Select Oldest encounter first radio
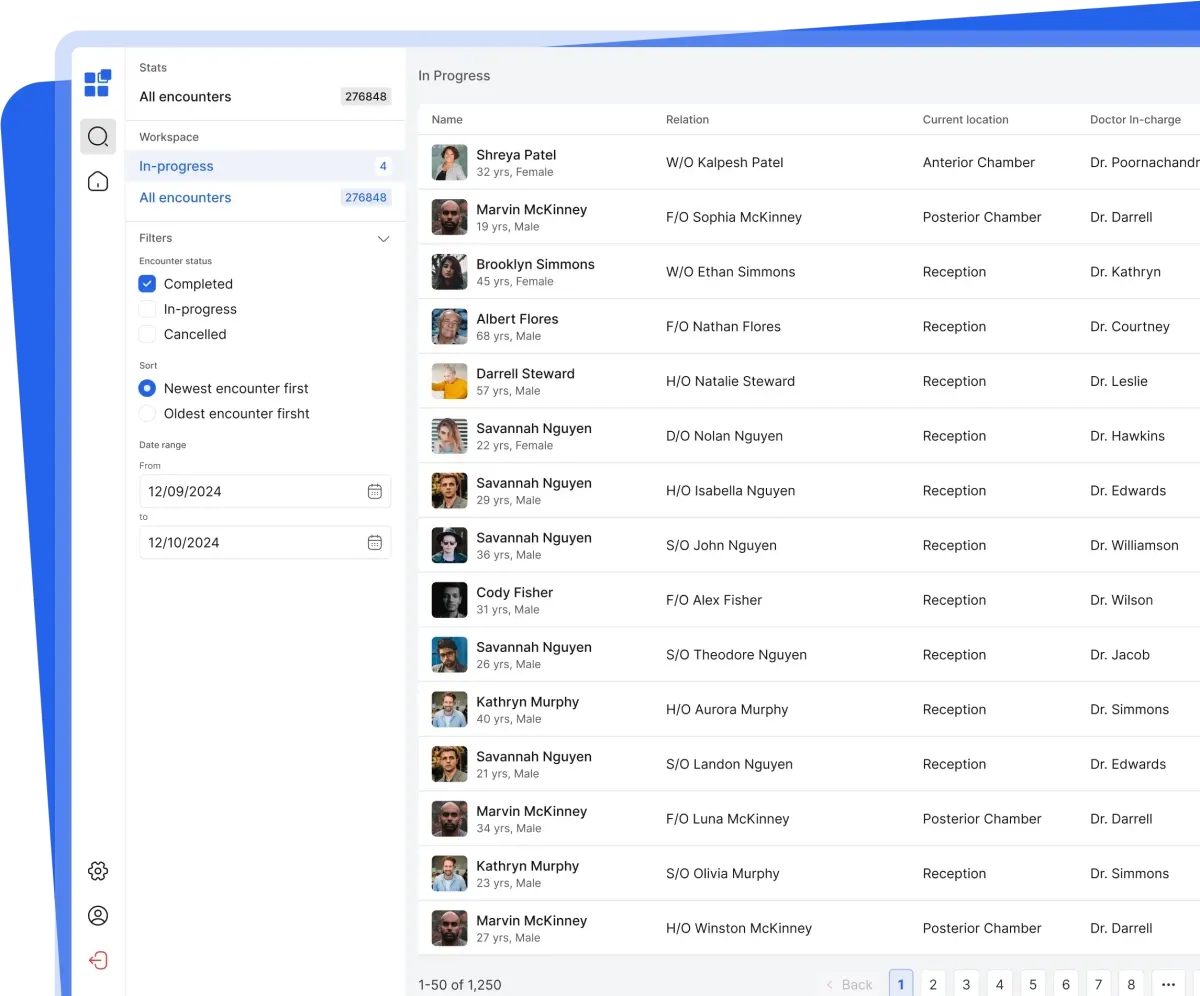This screenshot has height=996, width=1200. [147, 413]
